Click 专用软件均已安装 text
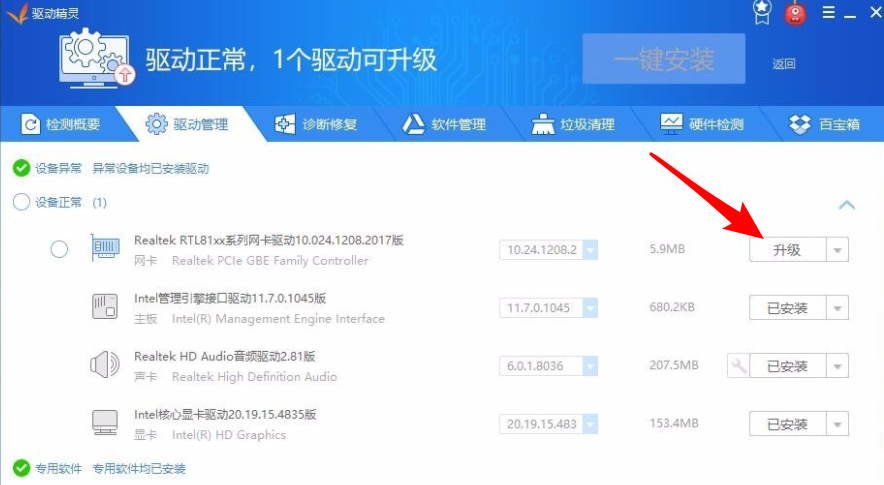This screenshot has width=884, height=485. [139, 468]
